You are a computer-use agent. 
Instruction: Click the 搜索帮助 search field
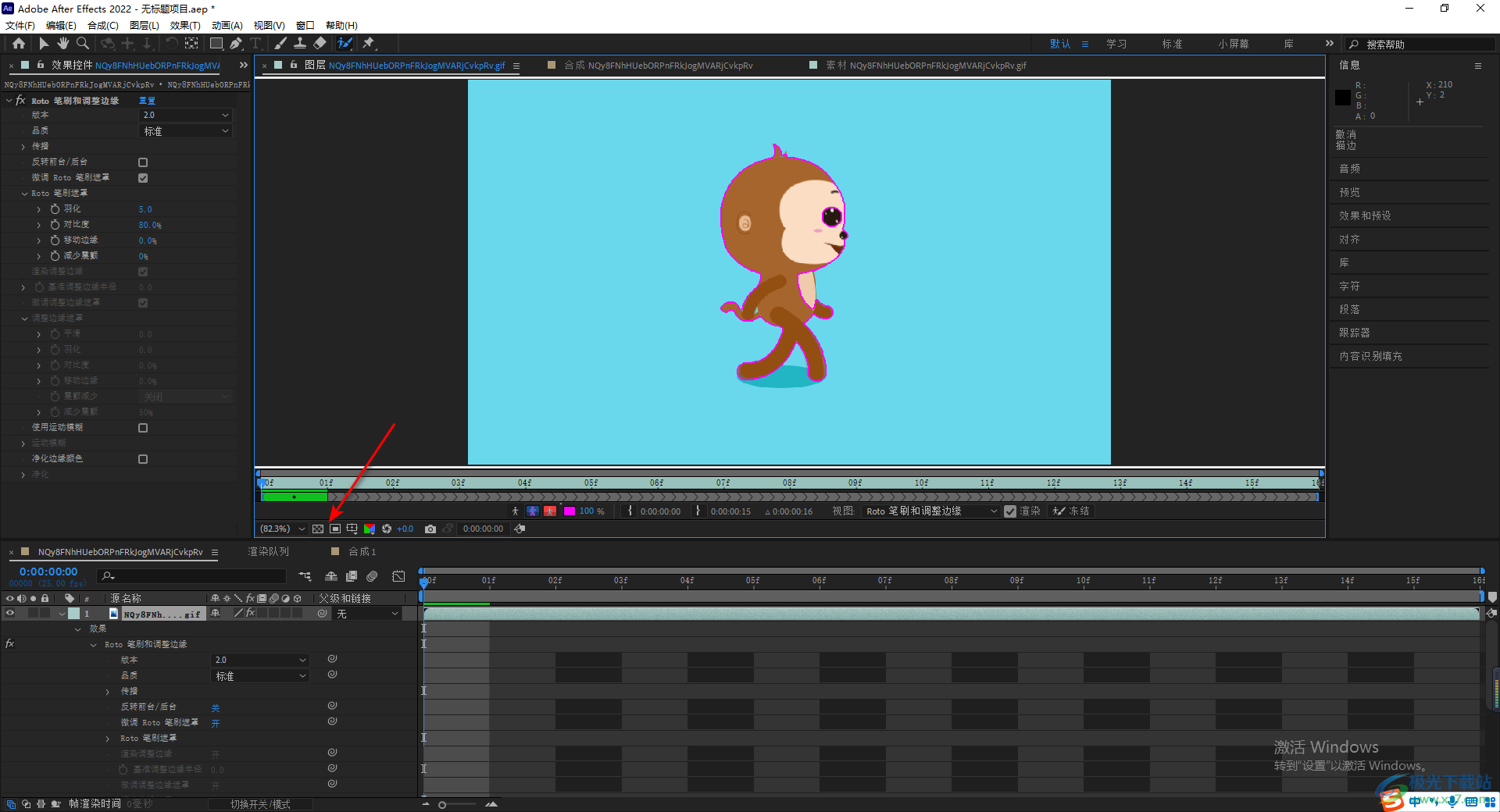click(1420, 45)
